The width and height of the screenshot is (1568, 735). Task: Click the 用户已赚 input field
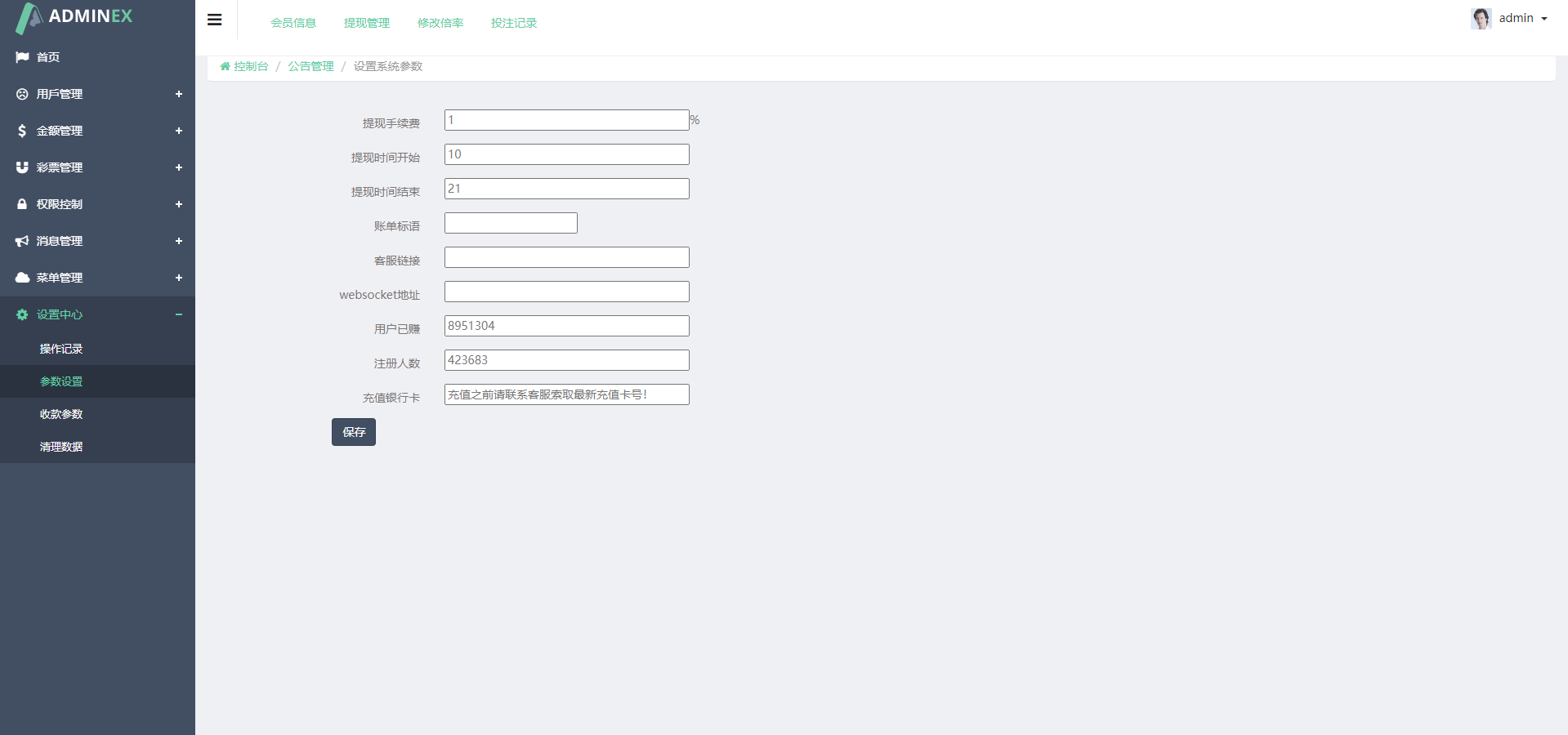(x=567, y=326)
